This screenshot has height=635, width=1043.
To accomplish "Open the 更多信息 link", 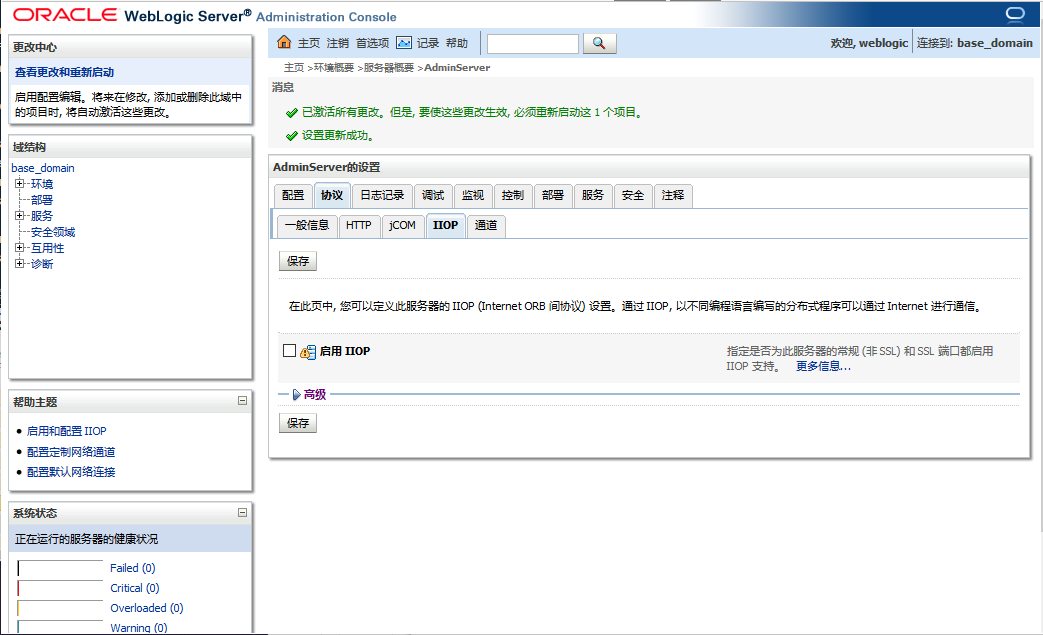I will click(x=823, y=367).
